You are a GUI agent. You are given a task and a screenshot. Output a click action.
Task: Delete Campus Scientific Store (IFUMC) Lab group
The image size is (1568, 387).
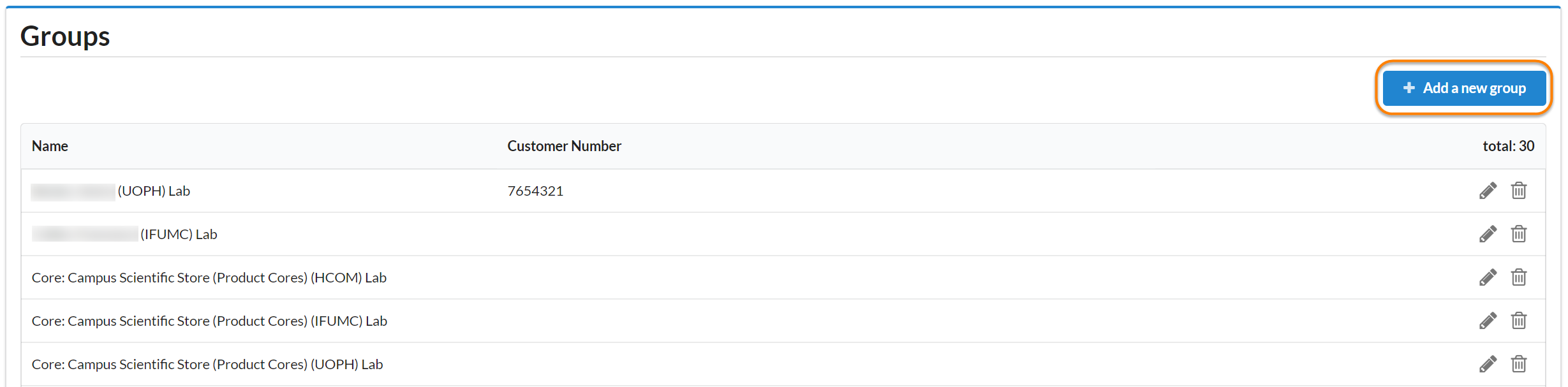(x=1518, y=321)
